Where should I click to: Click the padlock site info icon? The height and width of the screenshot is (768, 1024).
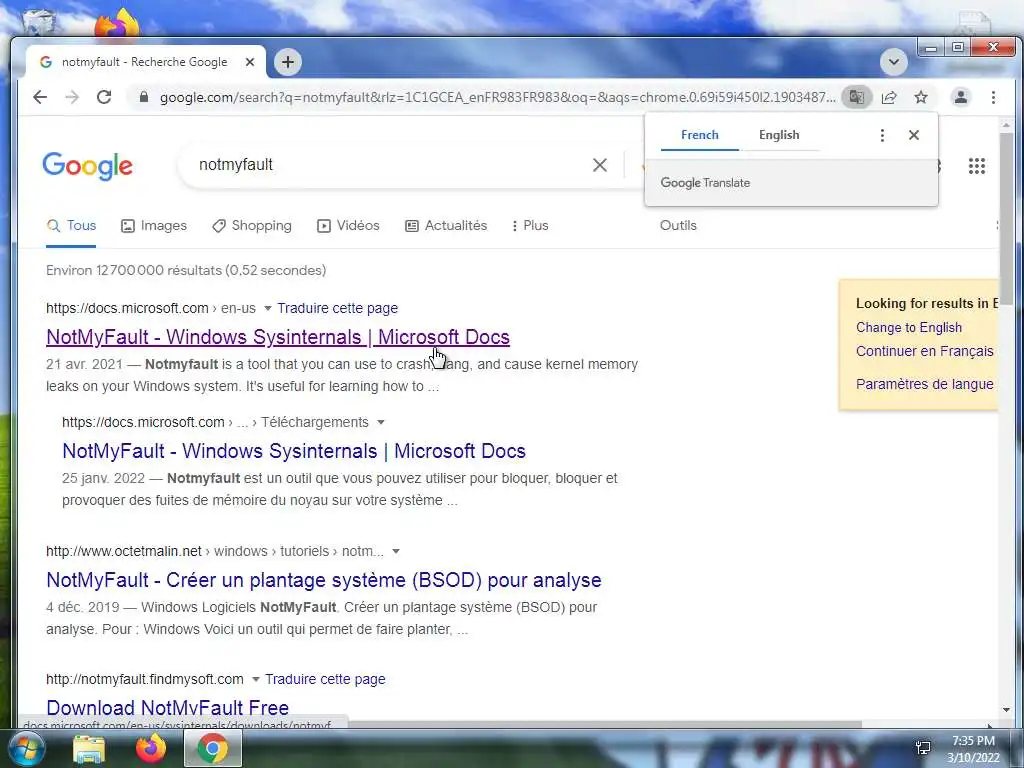144,97
